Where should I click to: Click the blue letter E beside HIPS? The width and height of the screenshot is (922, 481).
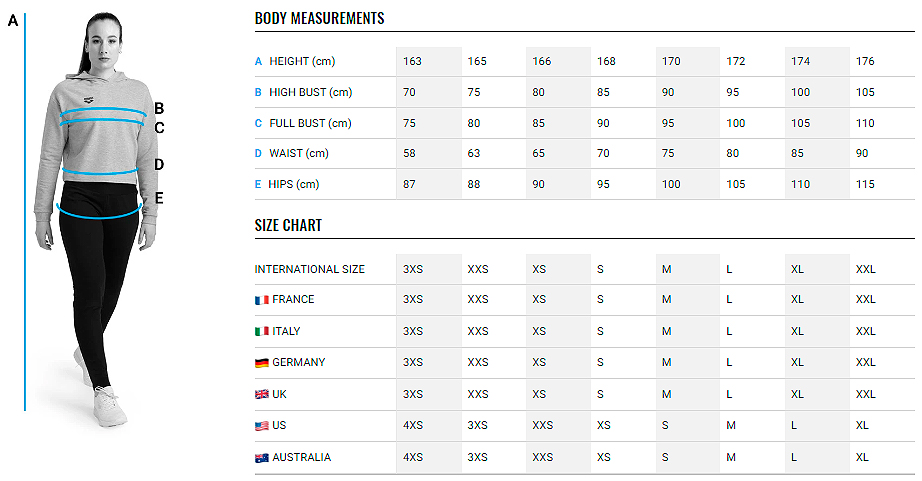coord(258,184)
